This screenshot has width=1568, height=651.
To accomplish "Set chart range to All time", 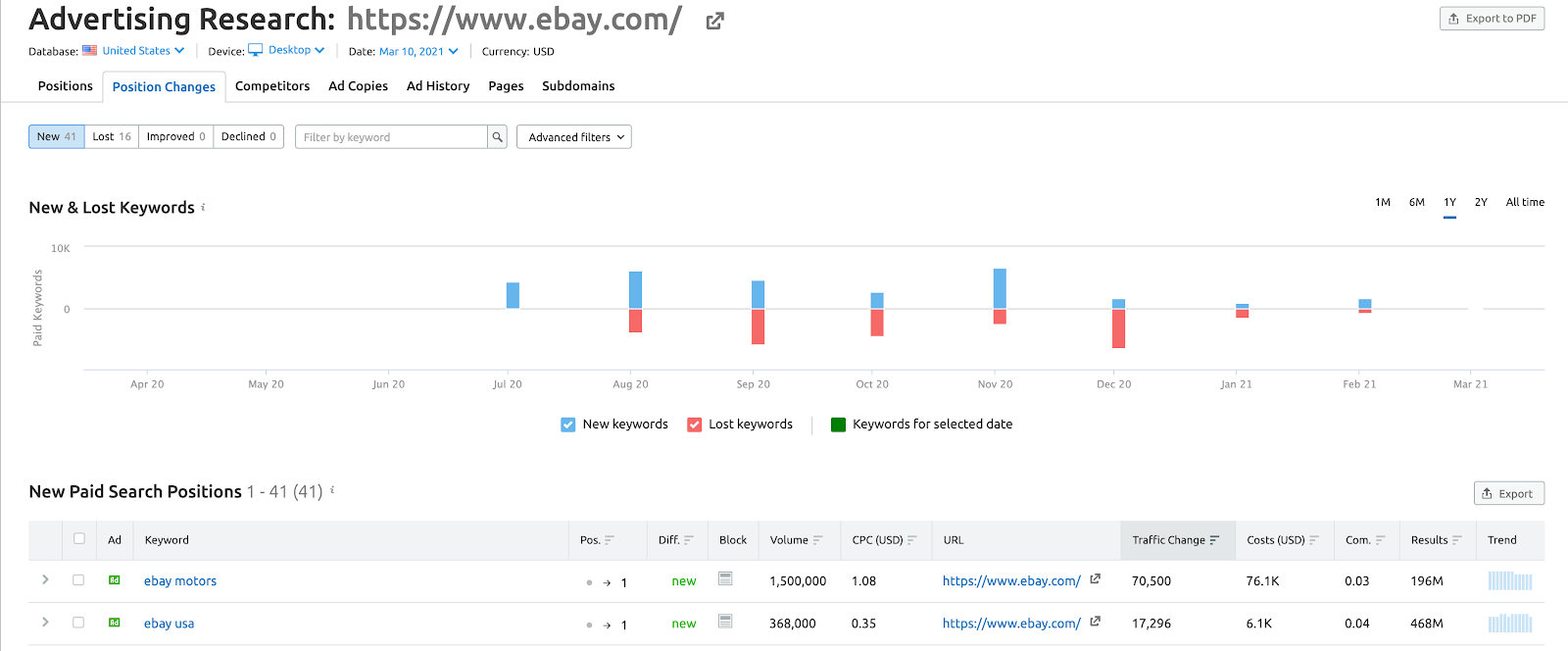I will point(1525,202).
